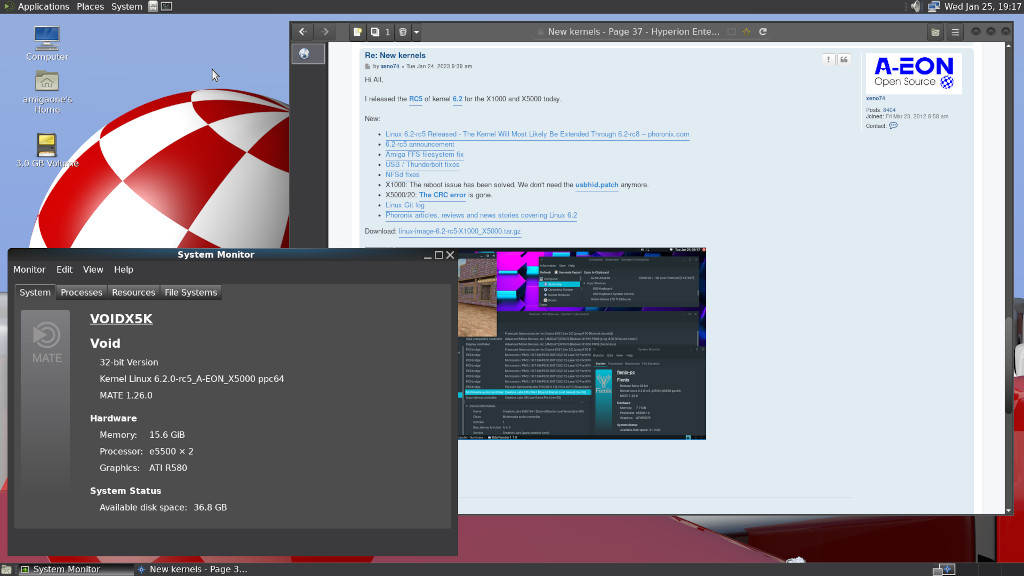Click the volume speaker icon in the top panel
The height and width of the screenshot is (576, 1024).
(x=916, y=7)
